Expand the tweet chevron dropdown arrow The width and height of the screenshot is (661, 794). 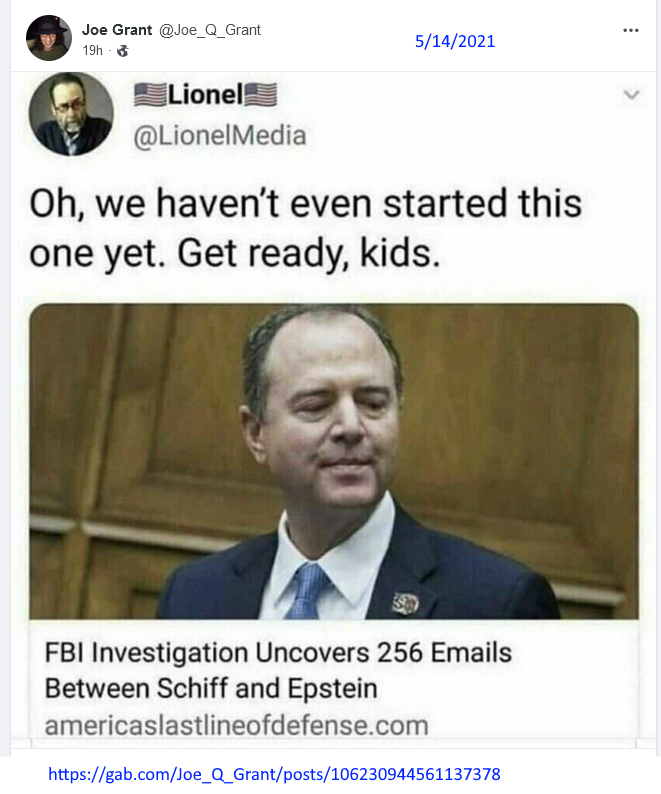coord(631,95)
